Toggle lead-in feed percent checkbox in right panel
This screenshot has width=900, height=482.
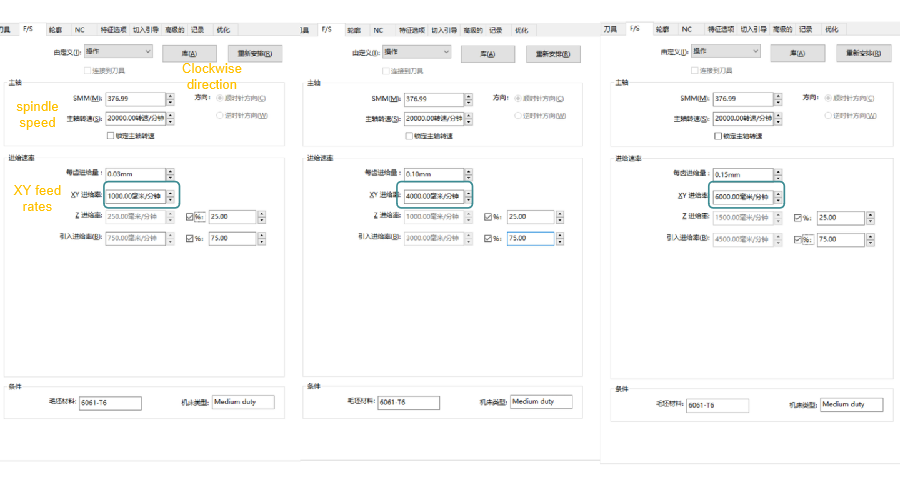pyautogui.click(x=797, y=239)
